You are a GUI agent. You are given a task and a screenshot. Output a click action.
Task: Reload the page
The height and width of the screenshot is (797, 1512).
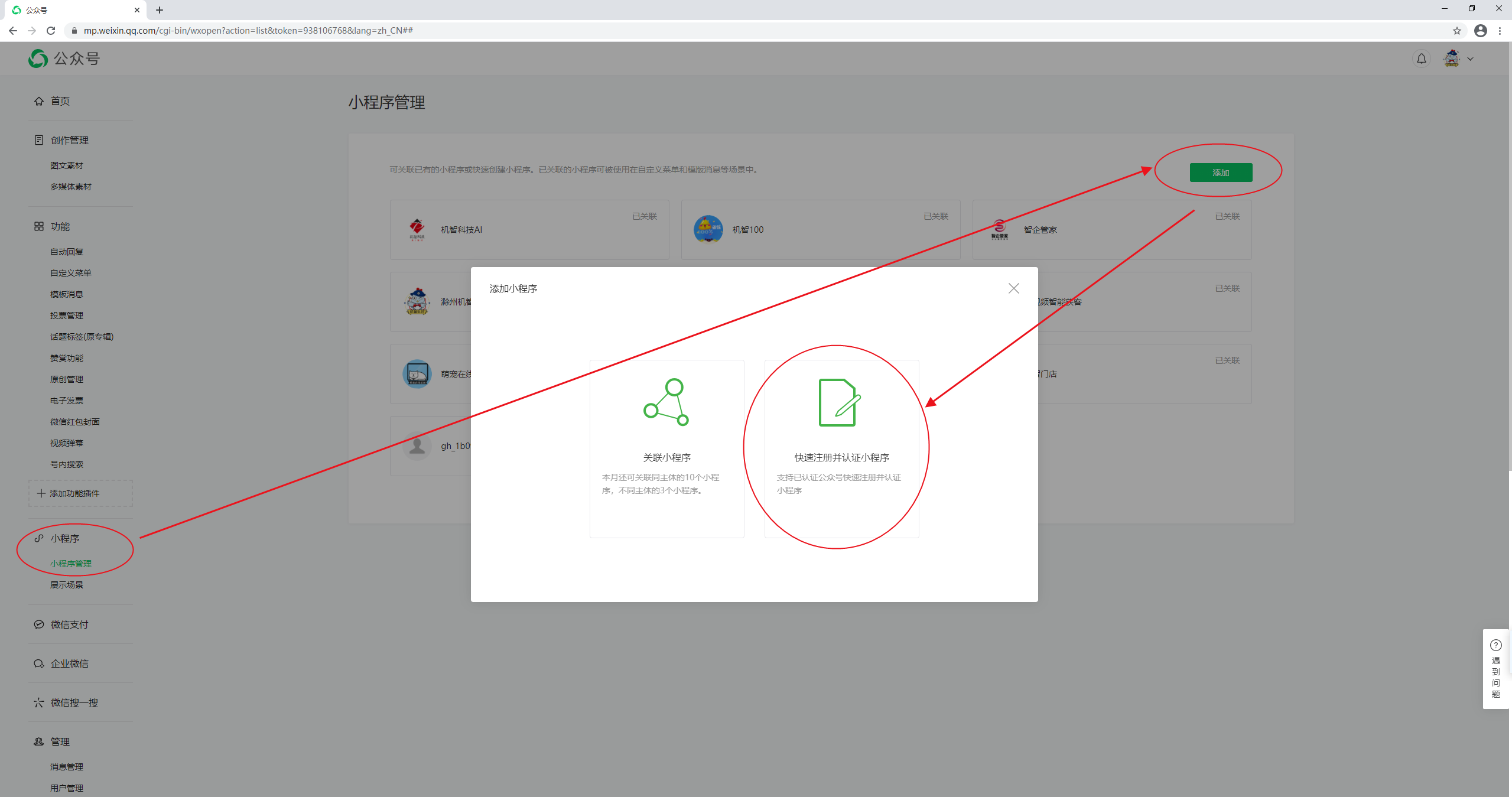51,31
